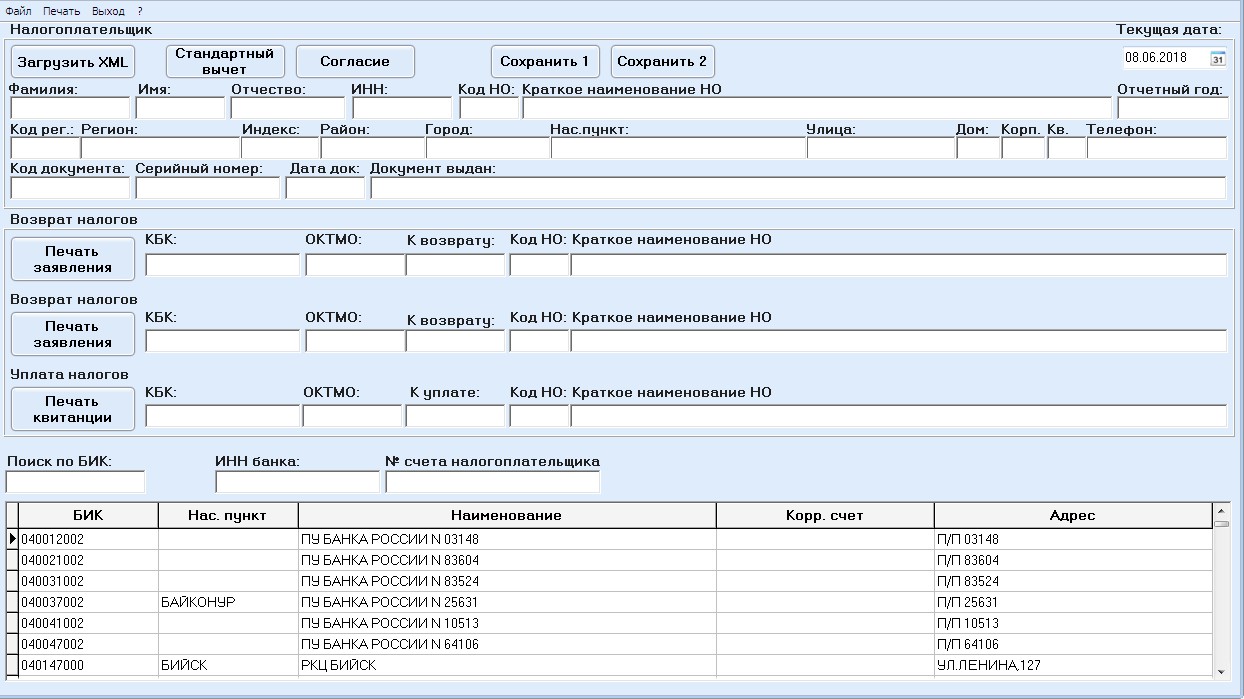Viewport: 1244px width, 699px height.
Task: Select the УЛ.ЛЕНИНА,127 address cell
Action: pos(1072,665)
